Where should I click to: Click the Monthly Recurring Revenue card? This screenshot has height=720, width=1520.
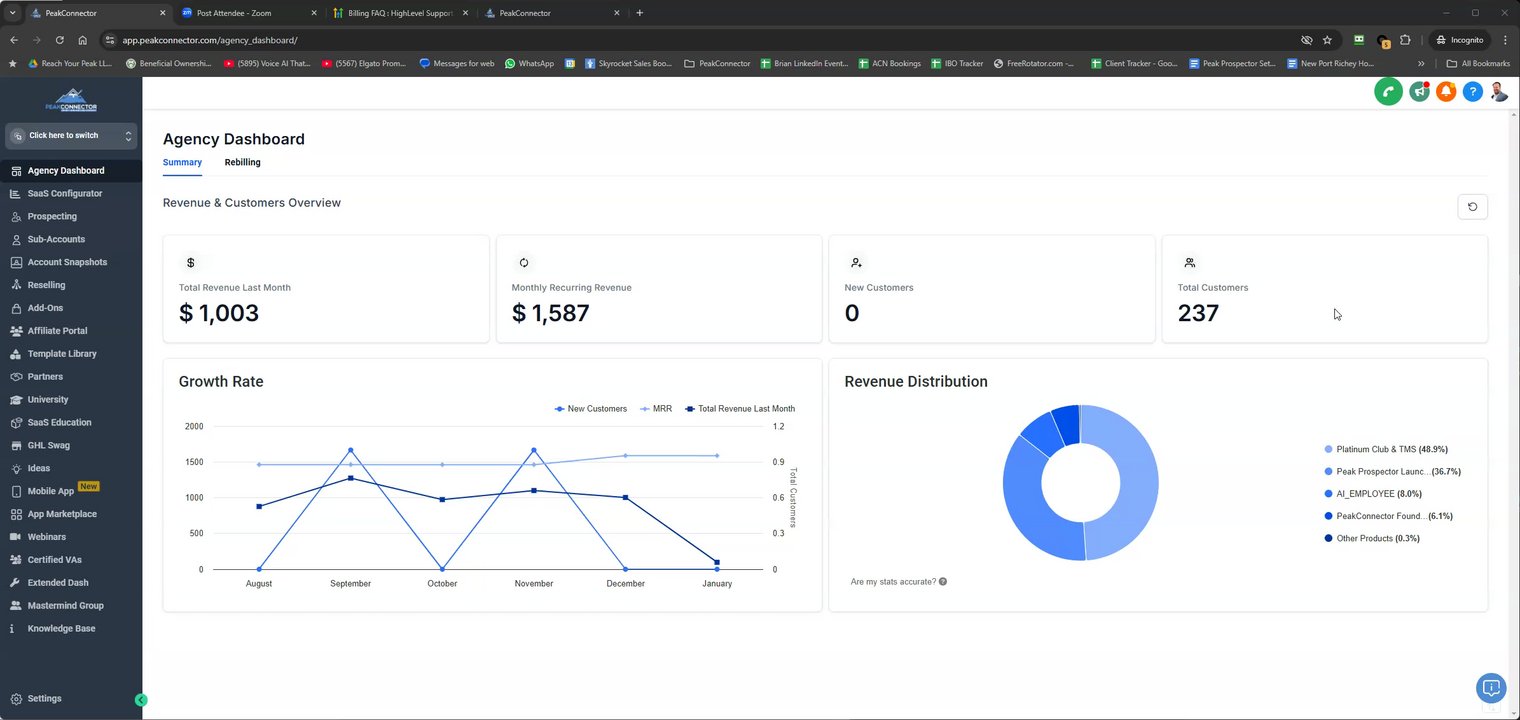tap(659, 289)
